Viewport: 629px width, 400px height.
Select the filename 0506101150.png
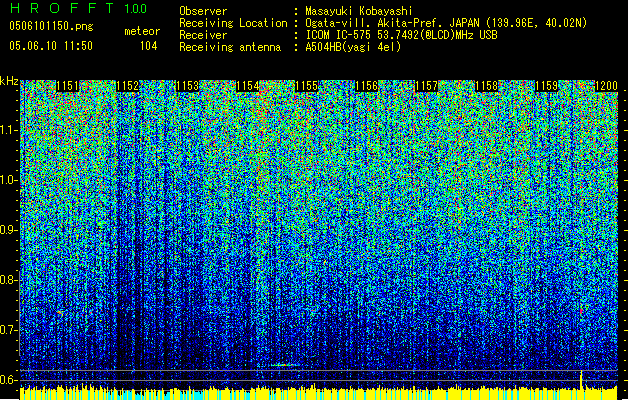coord(51,26)
